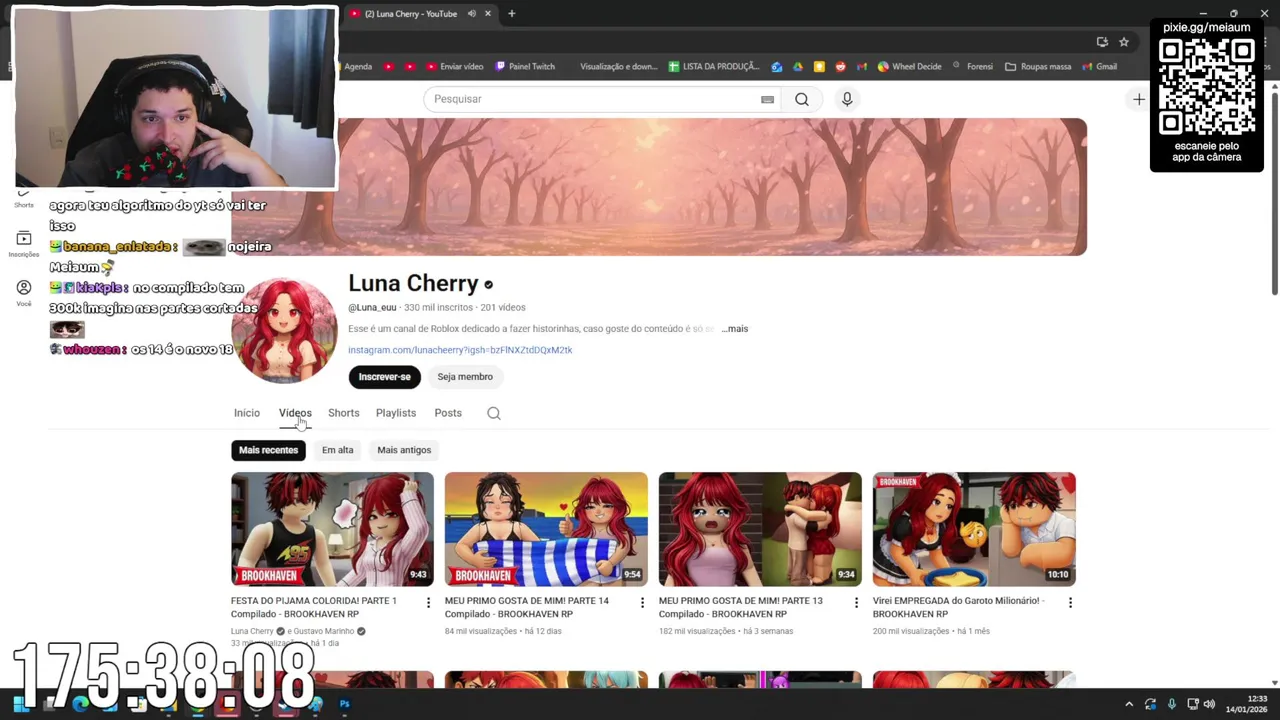Open the on-screen keyboard in search box
Image resolution: width=1280 pixels, height=720 pixels.
(767, 99)
